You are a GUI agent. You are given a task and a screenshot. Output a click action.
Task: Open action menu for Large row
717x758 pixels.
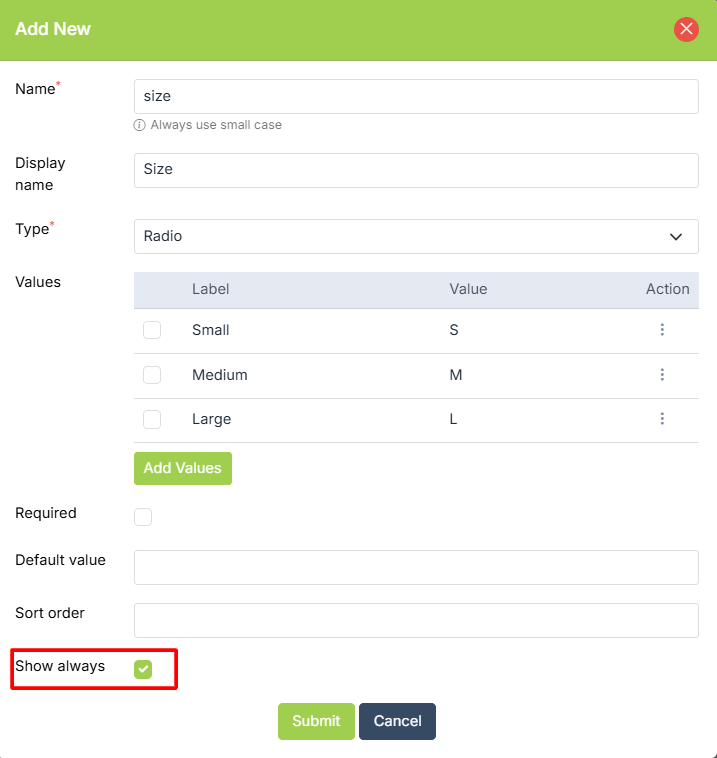[x=662, y=419]
